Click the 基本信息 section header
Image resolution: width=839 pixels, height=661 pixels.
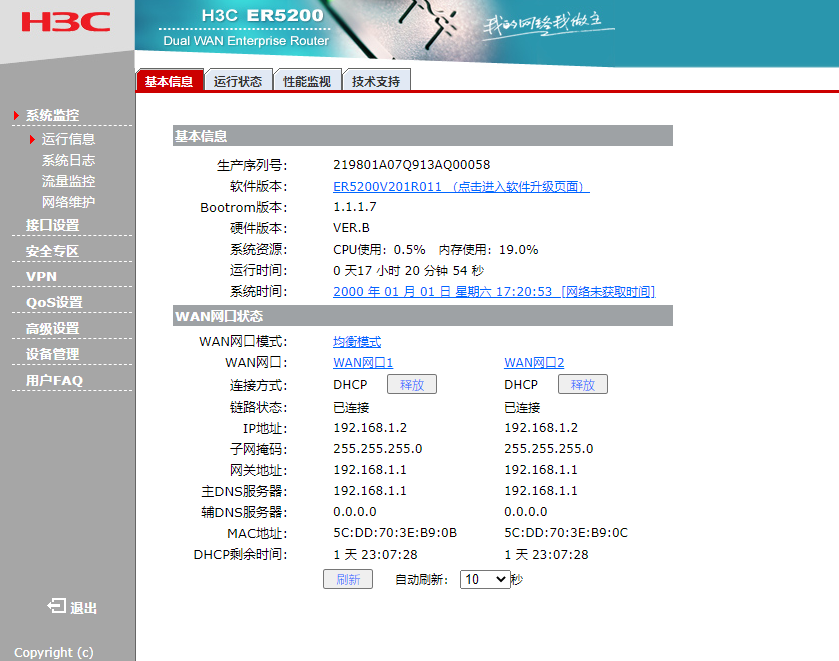423,136
